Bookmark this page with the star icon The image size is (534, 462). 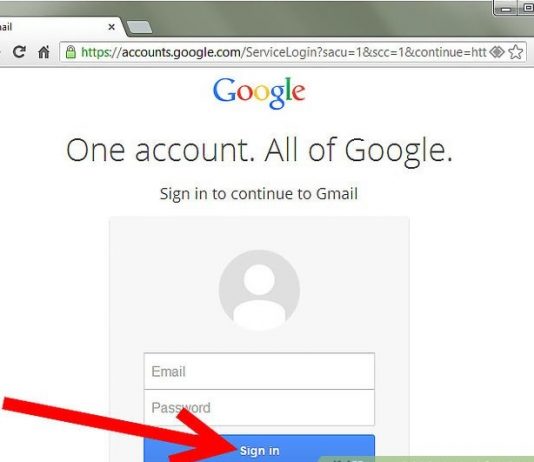click(x=516, y=52)
